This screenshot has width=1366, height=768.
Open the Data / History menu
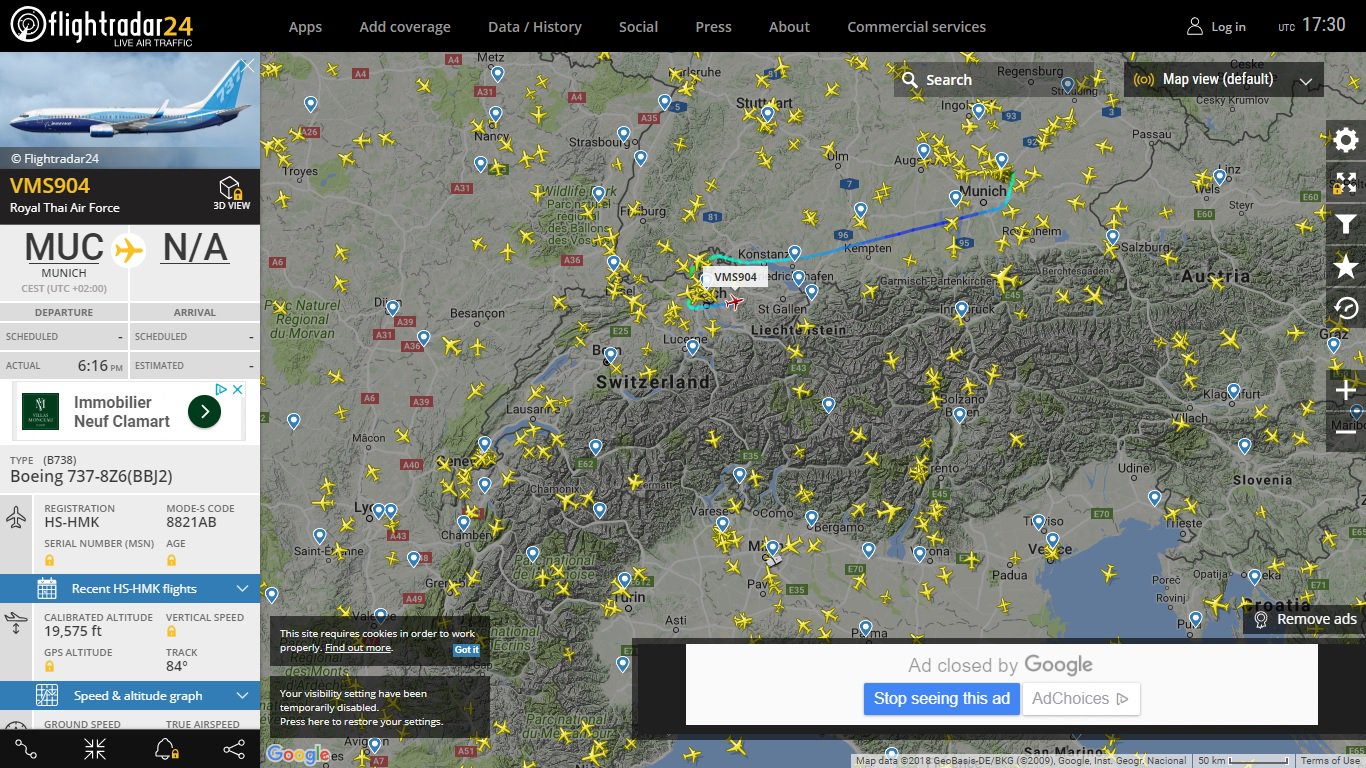[x=535, y=27]
